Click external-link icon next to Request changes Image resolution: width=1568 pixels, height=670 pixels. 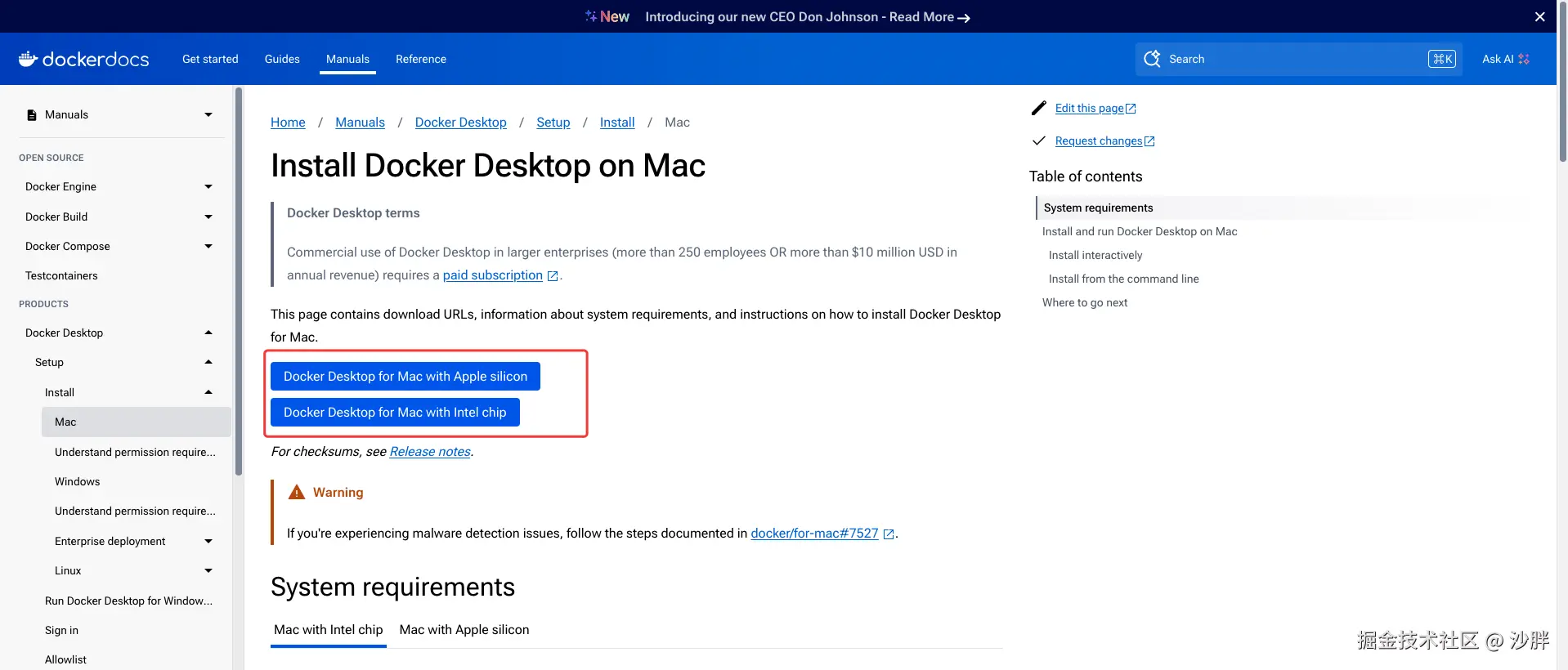pos(1149,141)
